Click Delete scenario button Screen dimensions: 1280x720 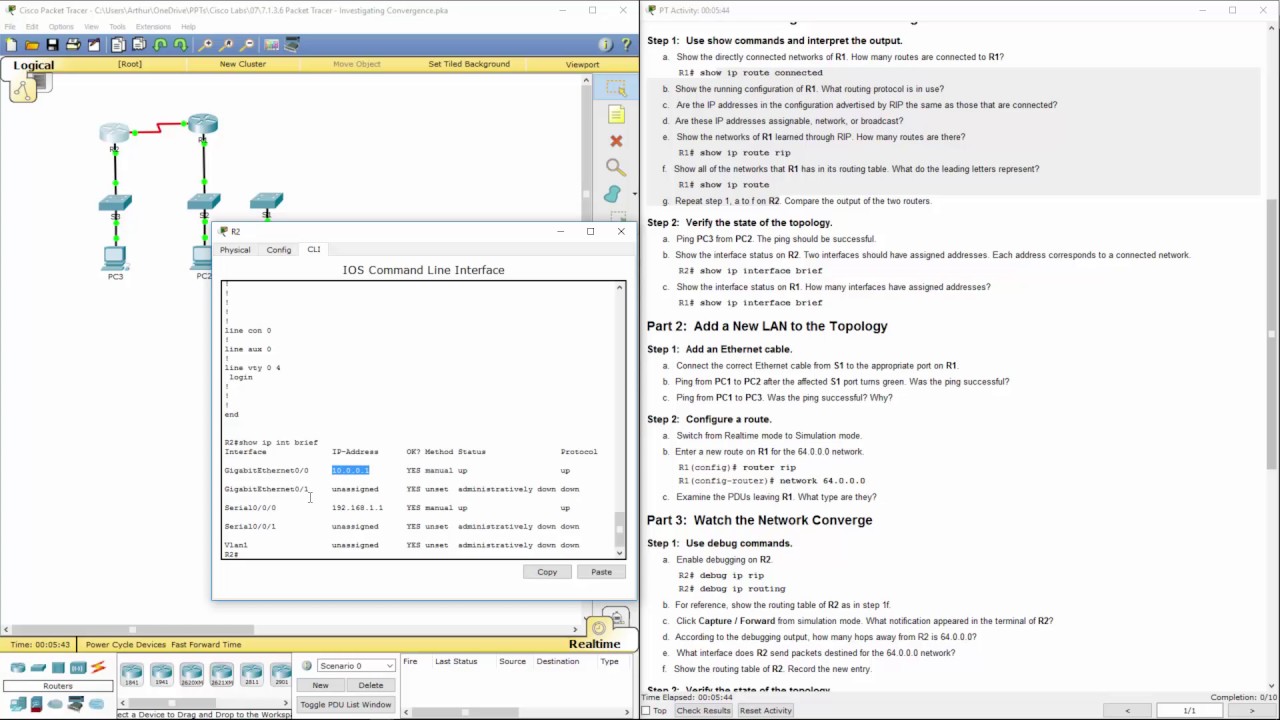tap(371, 685)
